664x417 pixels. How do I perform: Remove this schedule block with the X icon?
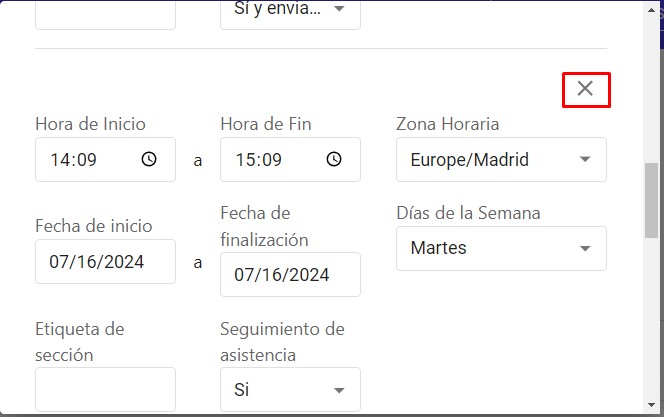pos(586,89)
